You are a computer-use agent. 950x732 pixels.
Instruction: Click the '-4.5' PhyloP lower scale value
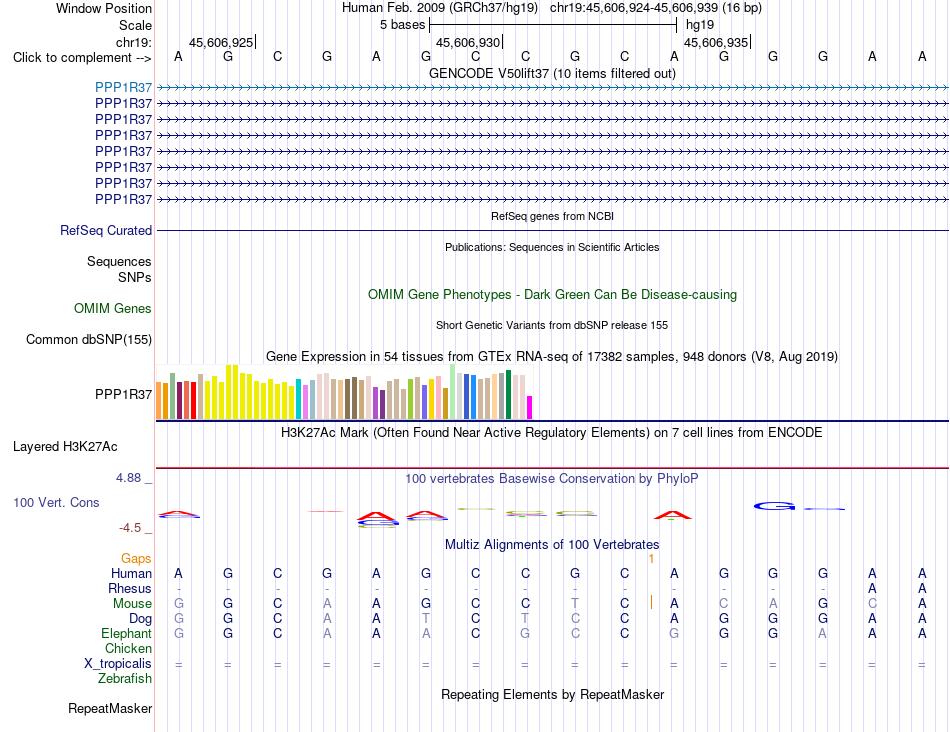(x=130, y=528)
